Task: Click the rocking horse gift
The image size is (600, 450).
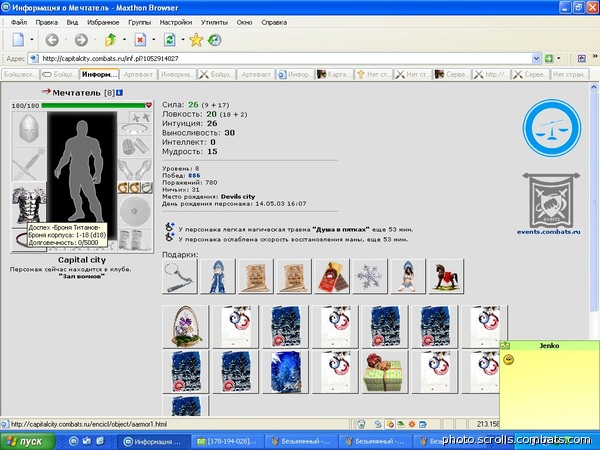Action: [x=446, y=276]
